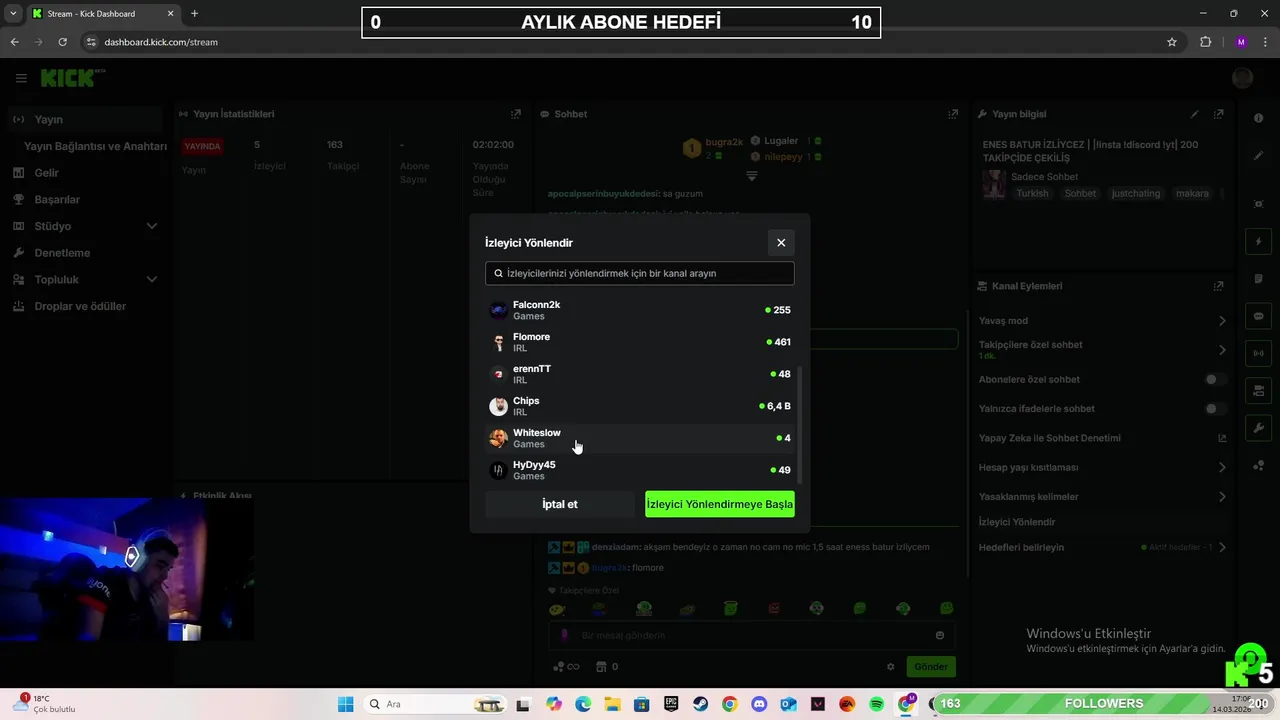This screenshot has width=1280, height=720.
Task: Pick Whiteslow channel row
Action: click(640, 438)
